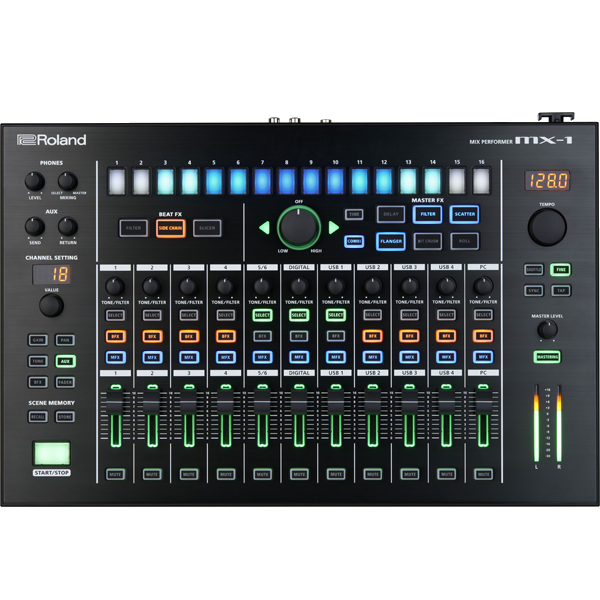The width and height of the screenshot is (600, 600).
Task: Toggle the lit FINE tempo button
Action: click(561, 269)
